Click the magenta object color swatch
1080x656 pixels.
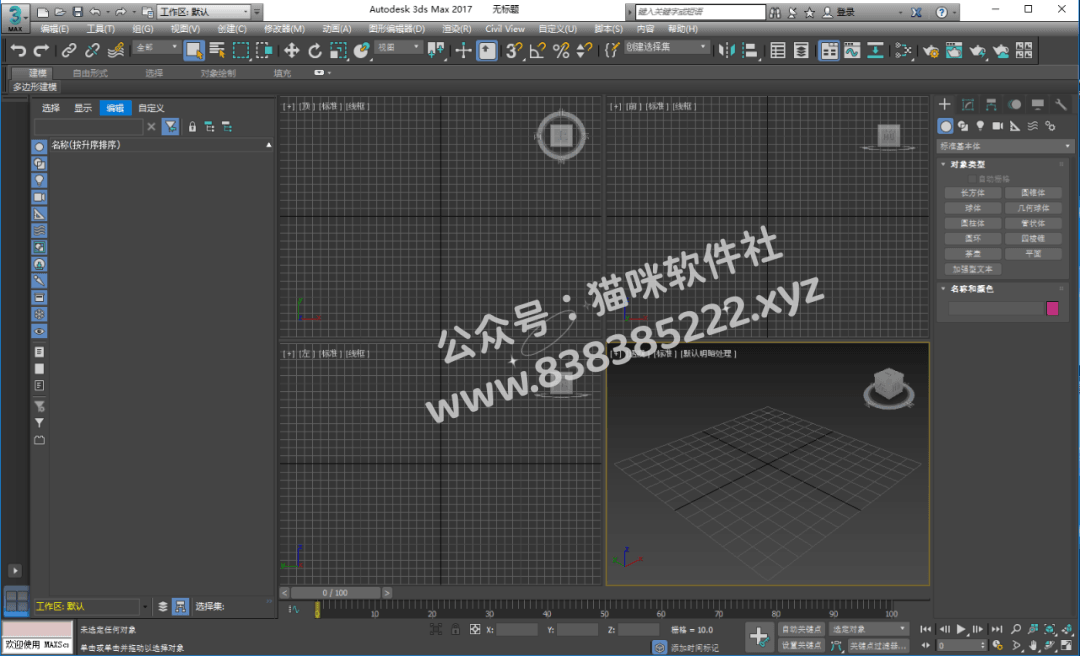[x=1052, y=308]
